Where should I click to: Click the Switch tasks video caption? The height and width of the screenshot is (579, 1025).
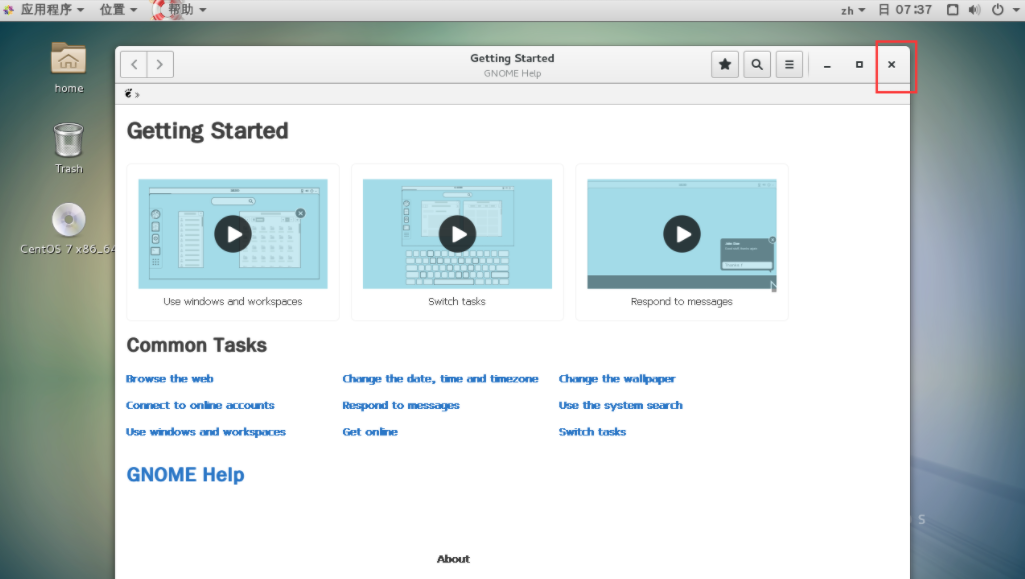[x=457, y=301]
